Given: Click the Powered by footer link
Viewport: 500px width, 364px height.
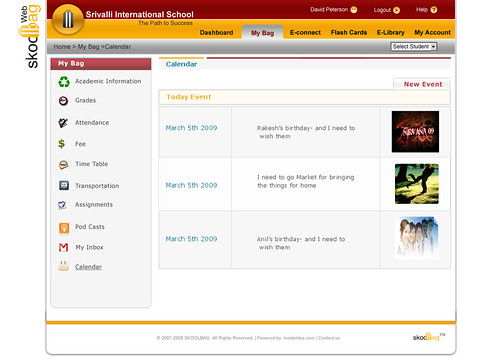Looking at the screenshot, I should point(286,338).
